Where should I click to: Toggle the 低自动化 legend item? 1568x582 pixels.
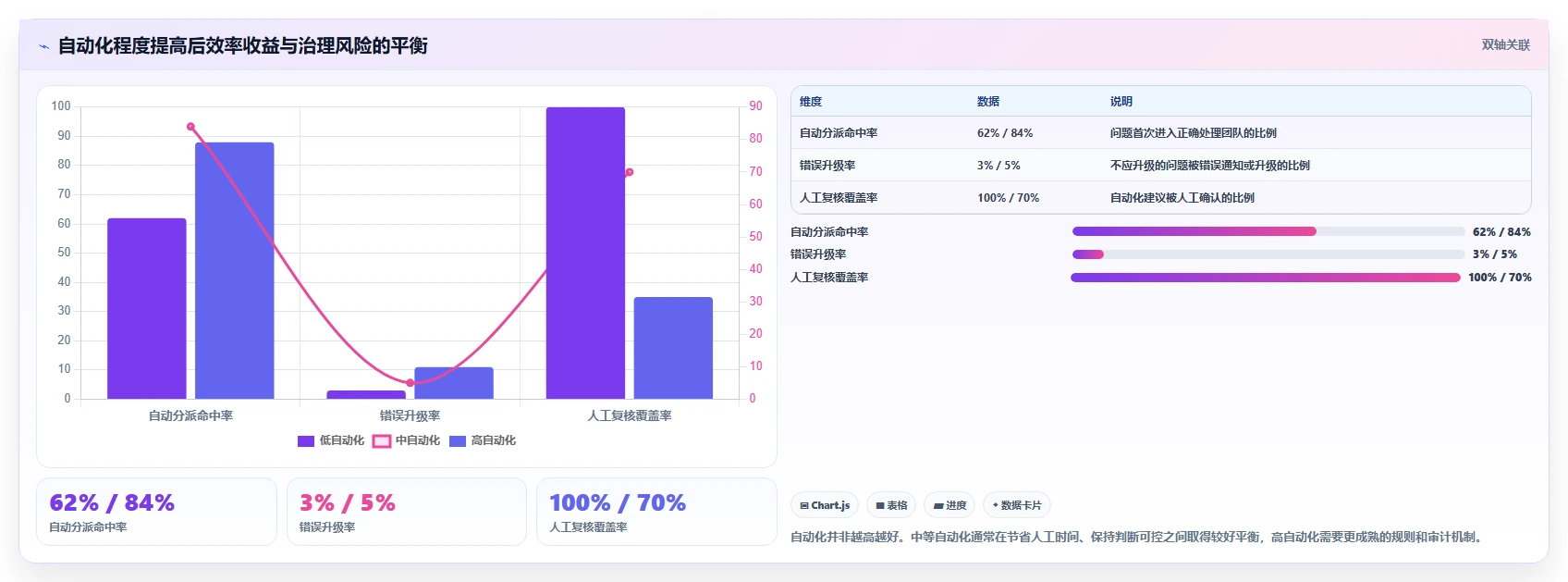[331, 440]
